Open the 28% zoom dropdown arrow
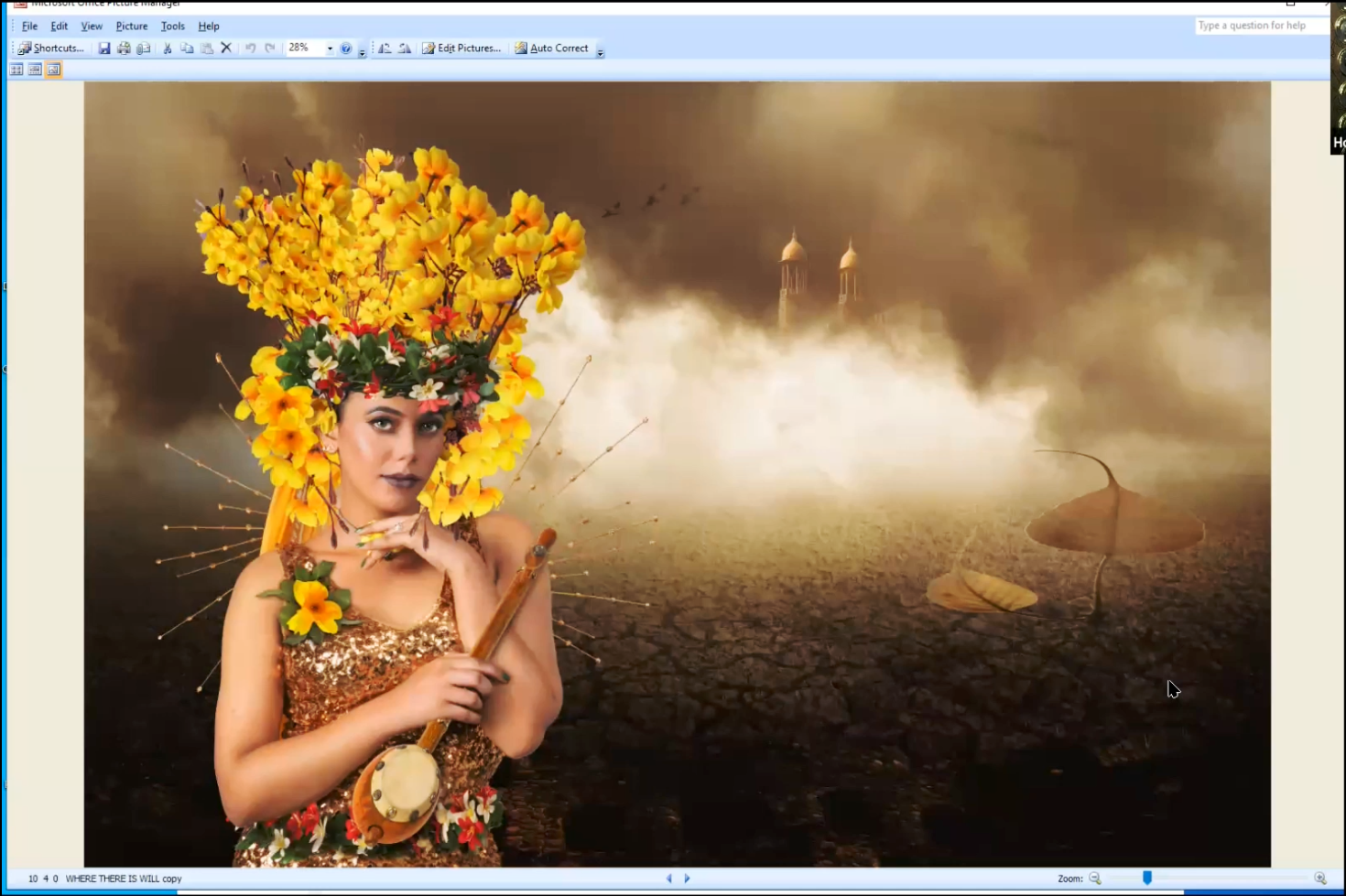 click(330, 49)
